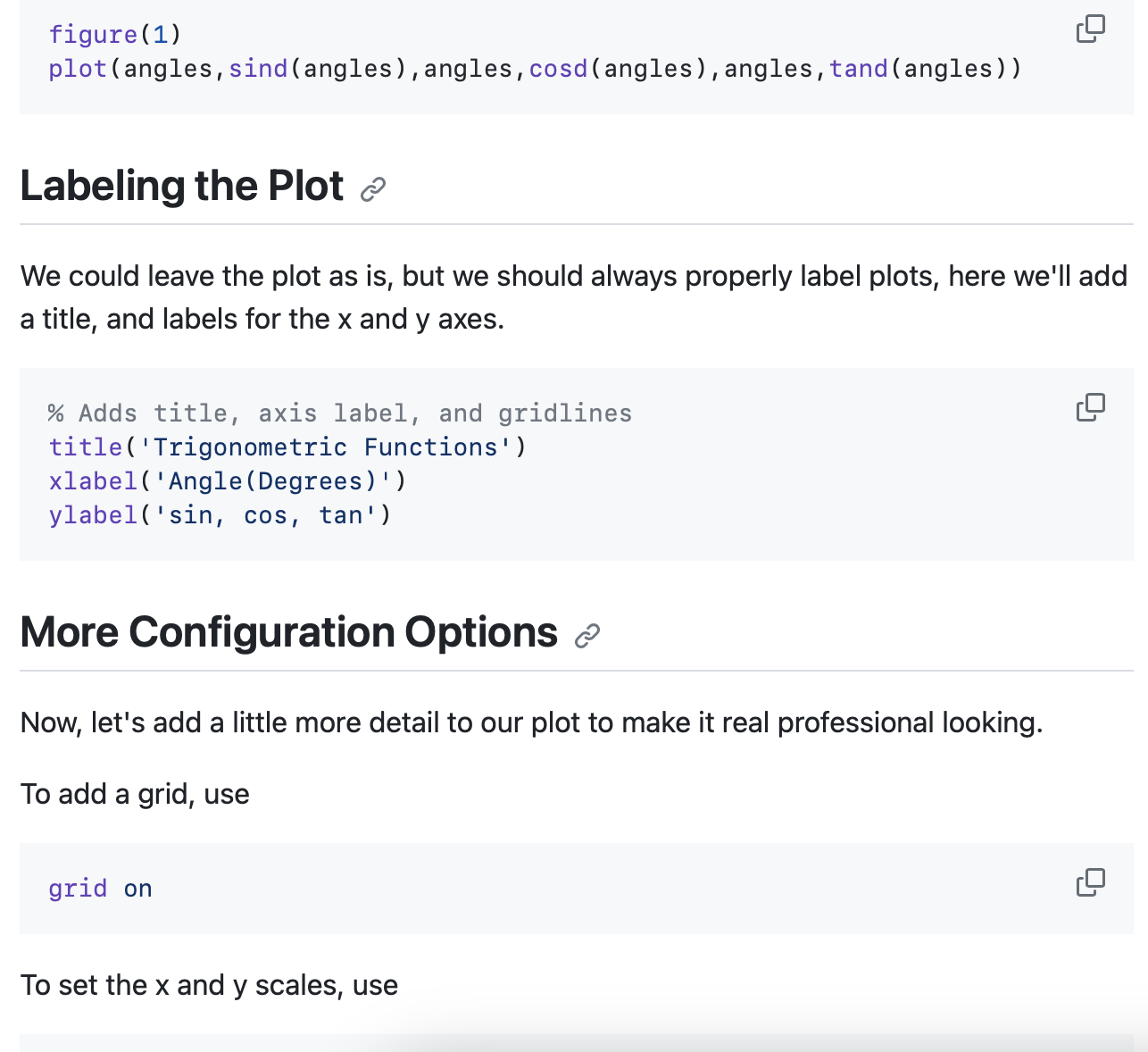
Task: Click the 'Labeling the Plot' heading
Action: [x=182, y=186]
